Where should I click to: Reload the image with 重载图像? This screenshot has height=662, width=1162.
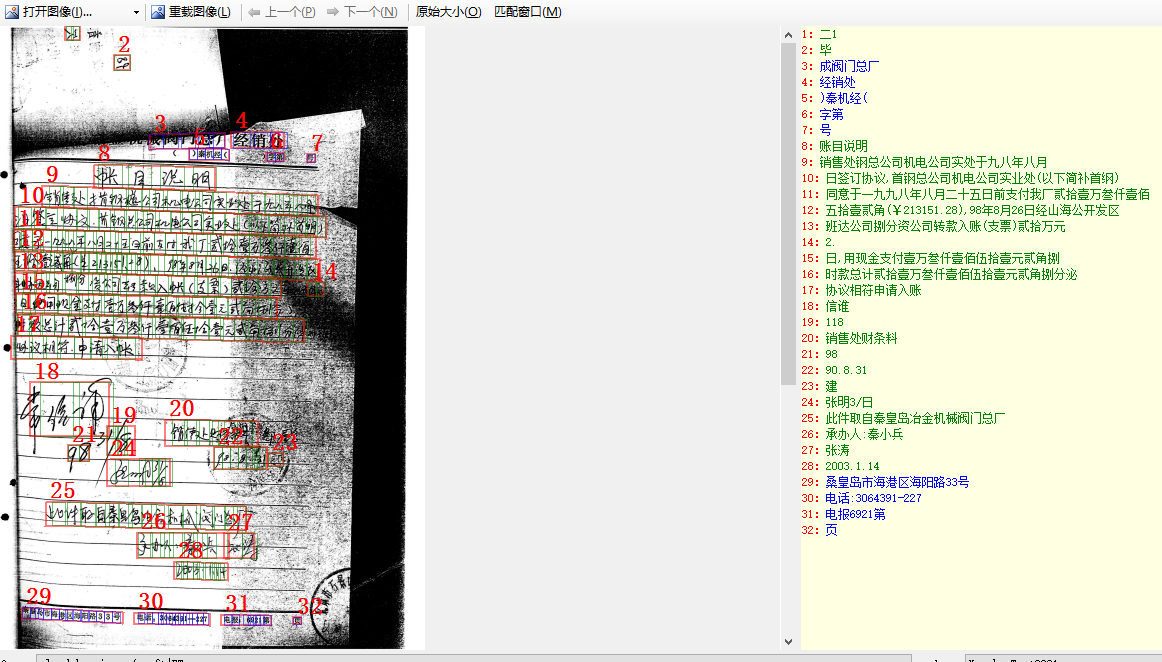coord(191,12)
